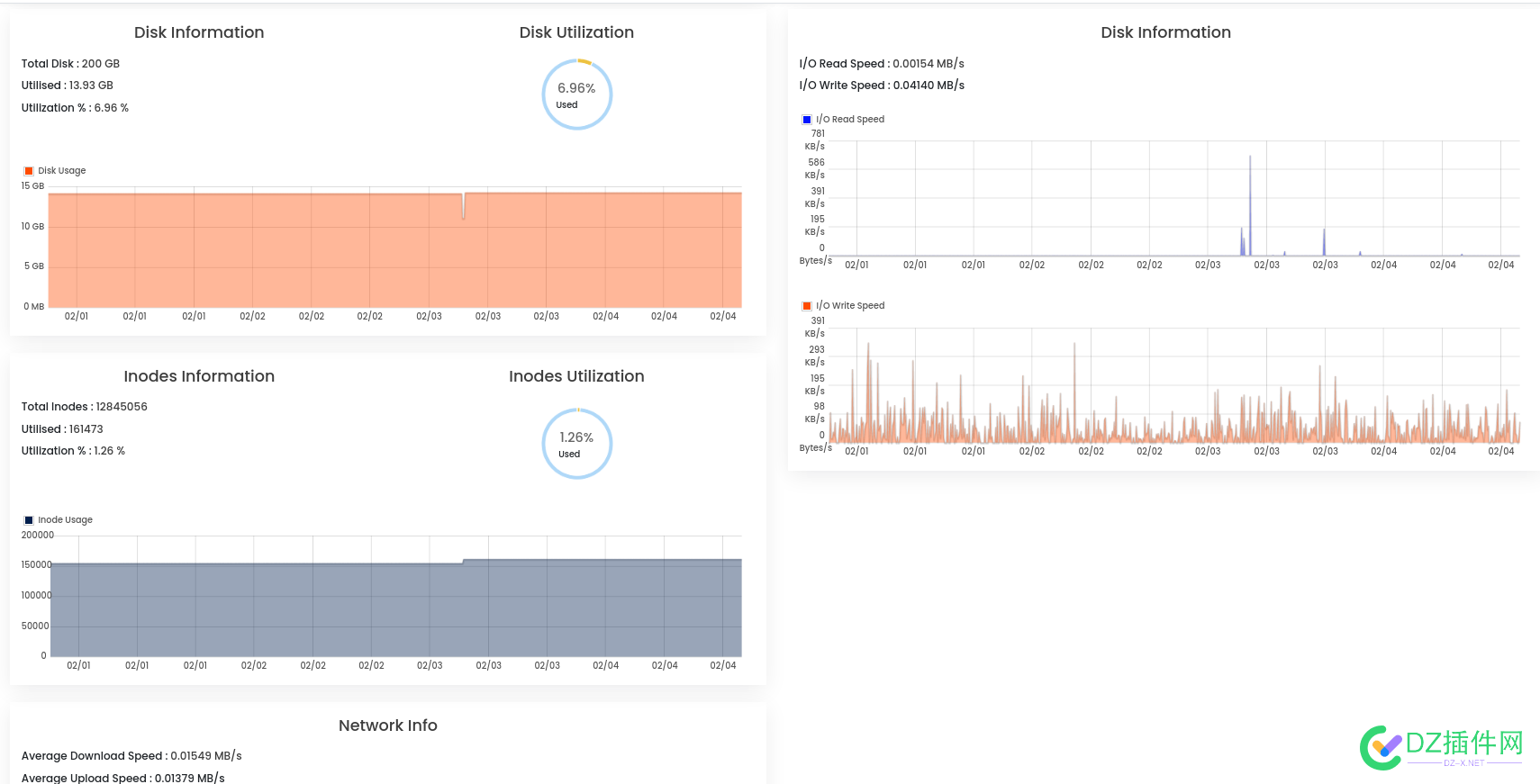Click the tallest I/O read speed spike
This screenshot has width=1540, height=784.
pos(1250,205)
